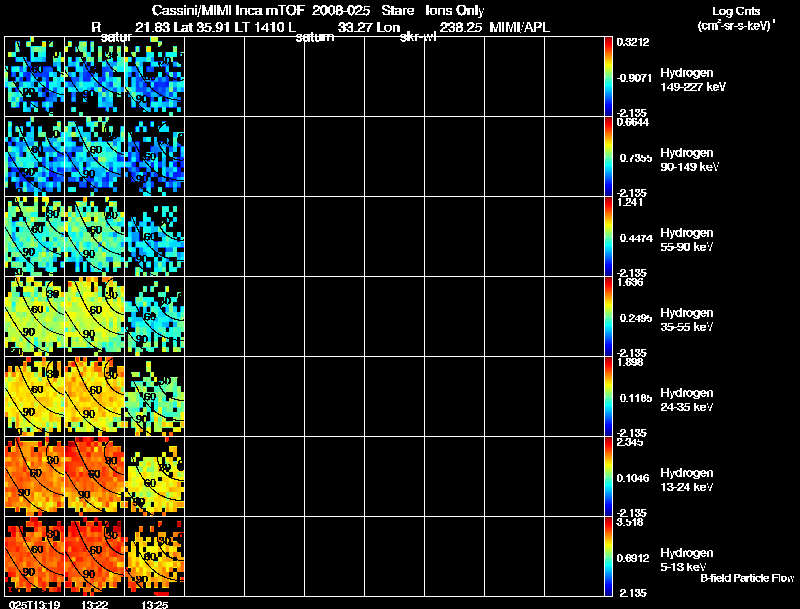Select the Hydrogen 149-227 keV image at 13:25
This screenshot has height=609, width=800.
[x=155, y=77]
